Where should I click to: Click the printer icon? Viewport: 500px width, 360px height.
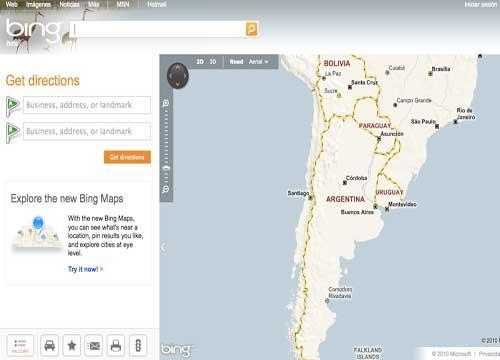(116, 346)
